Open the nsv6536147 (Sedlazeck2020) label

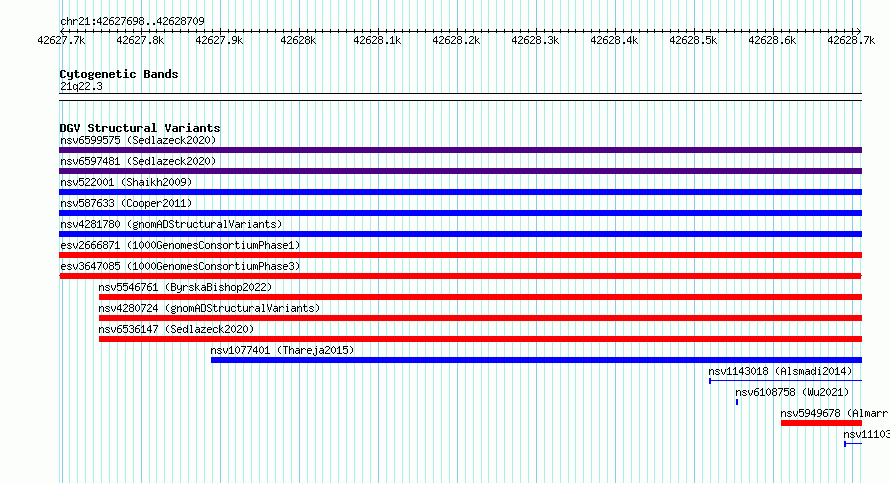pyautogui.click(x=176, y=329)
